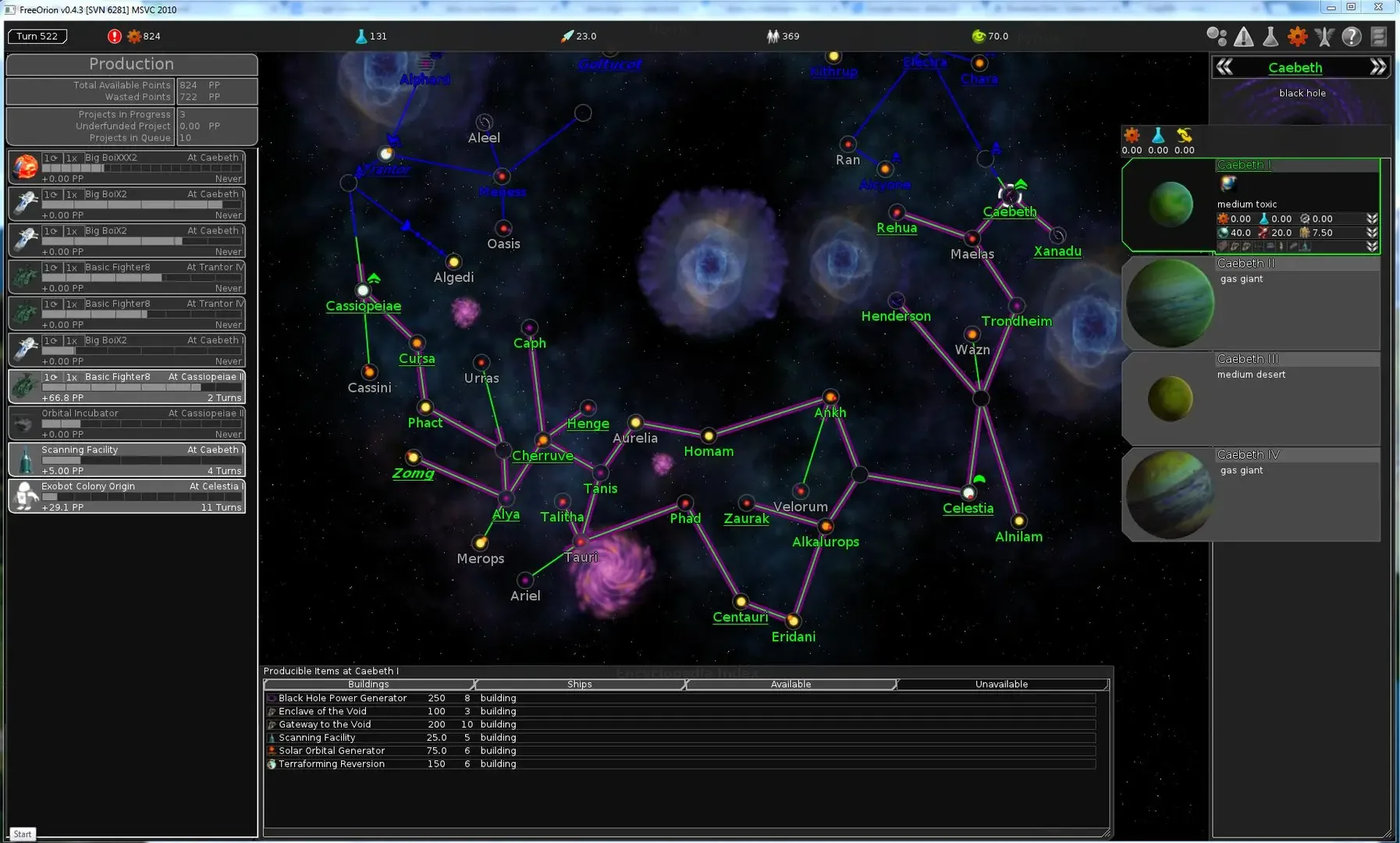The image size is (1400, 843).
Task: Open the main menu icon at top right
Action: [1379, 36]
